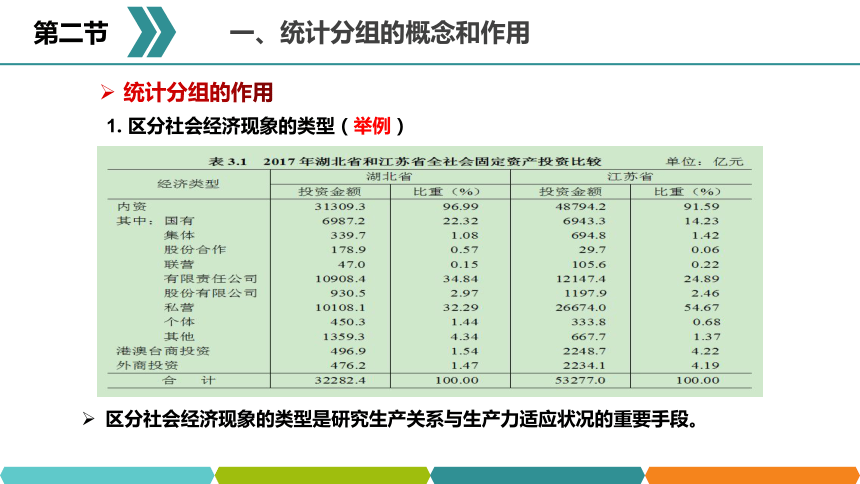Click the value 6987.2 in 国有 row
860x484 pixels.
[343, 221]
